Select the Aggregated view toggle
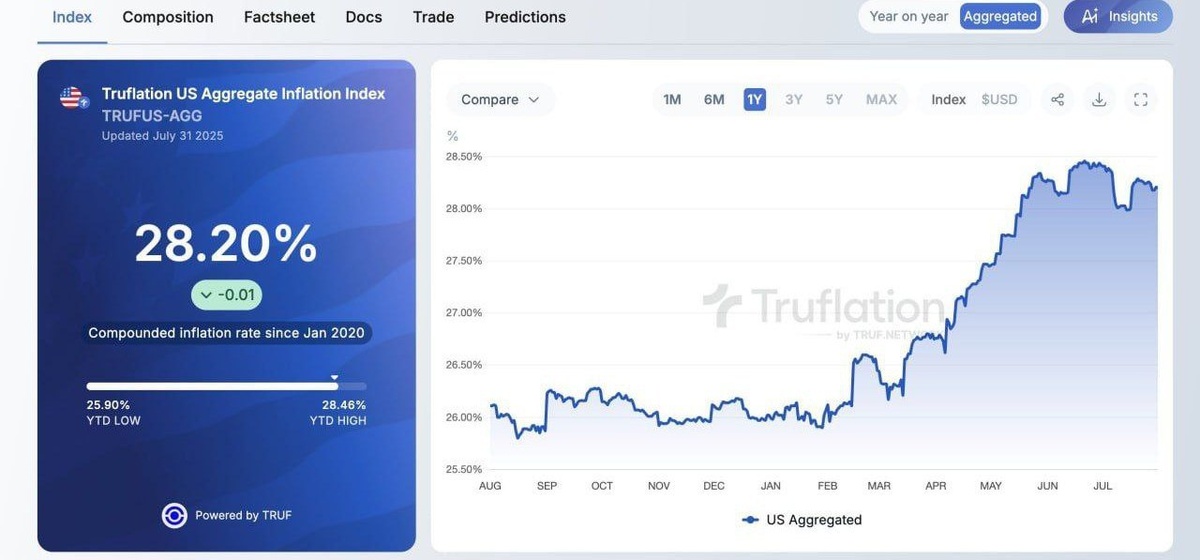Screen dimensions: 1200x560 (1000, 16)
